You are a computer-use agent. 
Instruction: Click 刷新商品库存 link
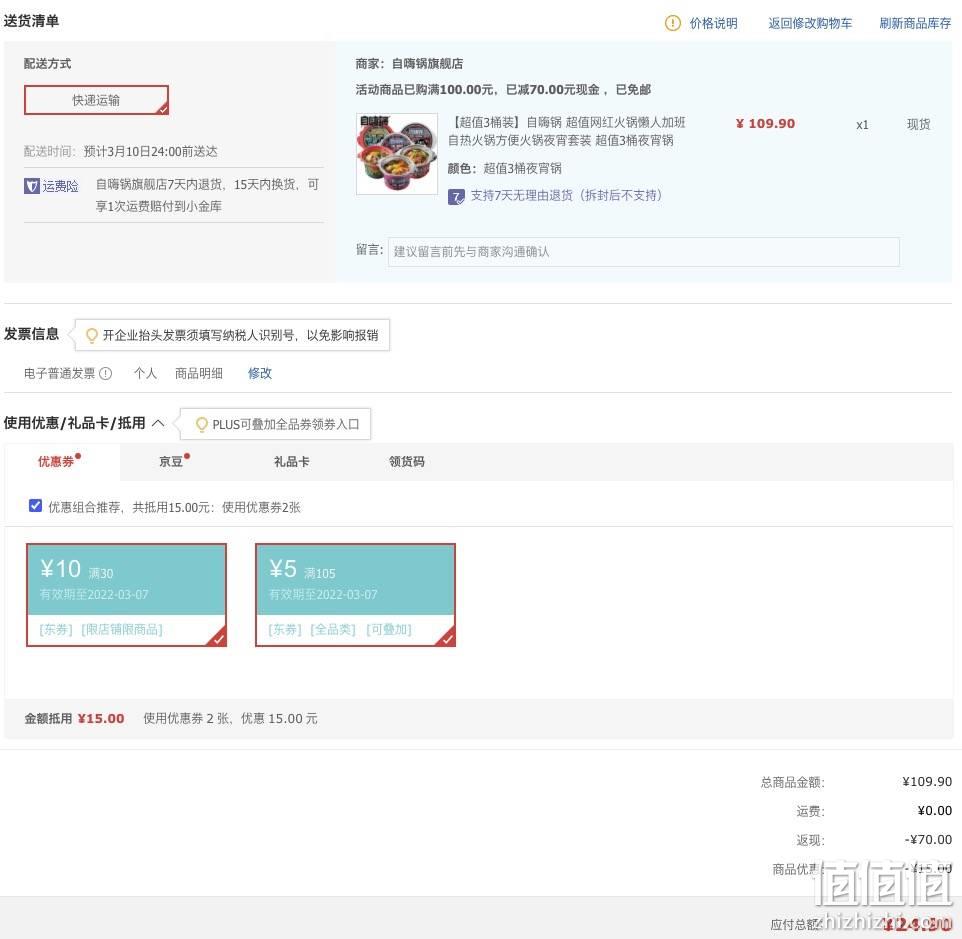coord(915,23)
